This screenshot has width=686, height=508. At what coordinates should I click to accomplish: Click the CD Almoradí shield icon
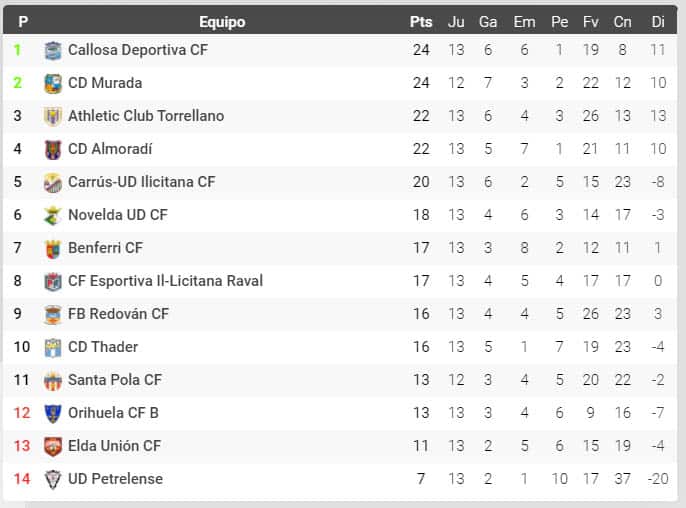tap(53, 149)
